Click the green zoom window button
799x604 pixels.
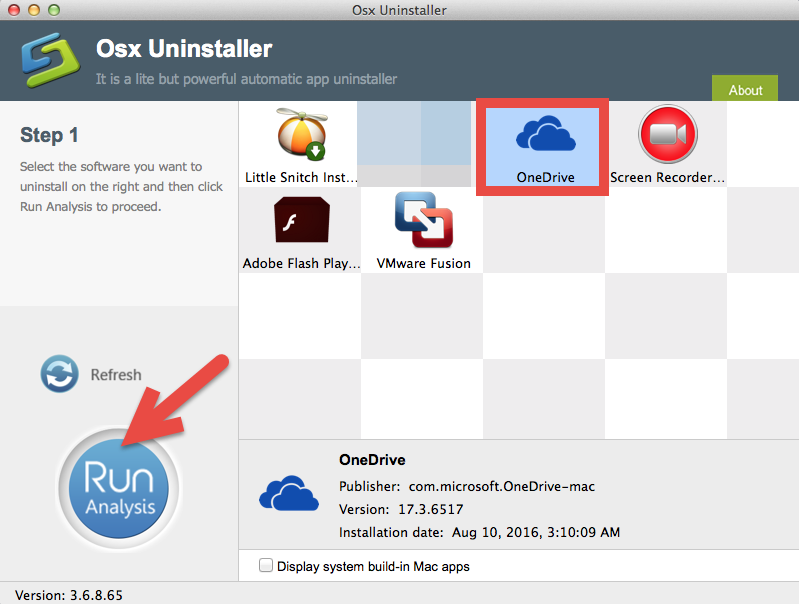coord(54,10)
